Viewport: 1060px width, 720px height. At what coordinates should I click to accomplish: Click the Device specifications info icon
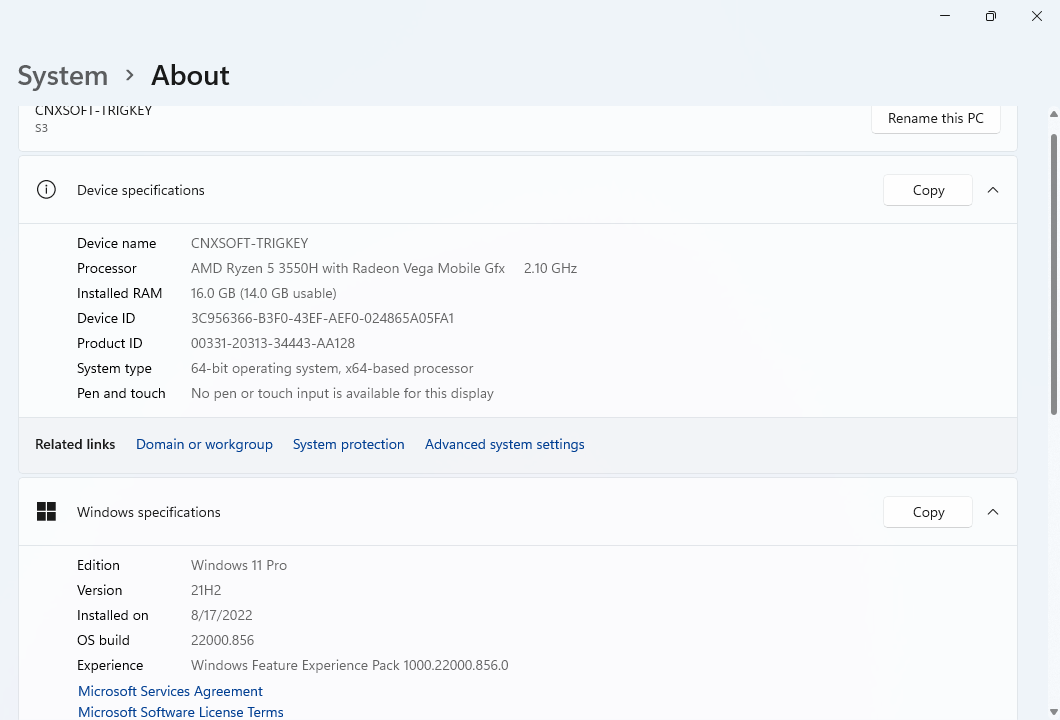(46, 190)
